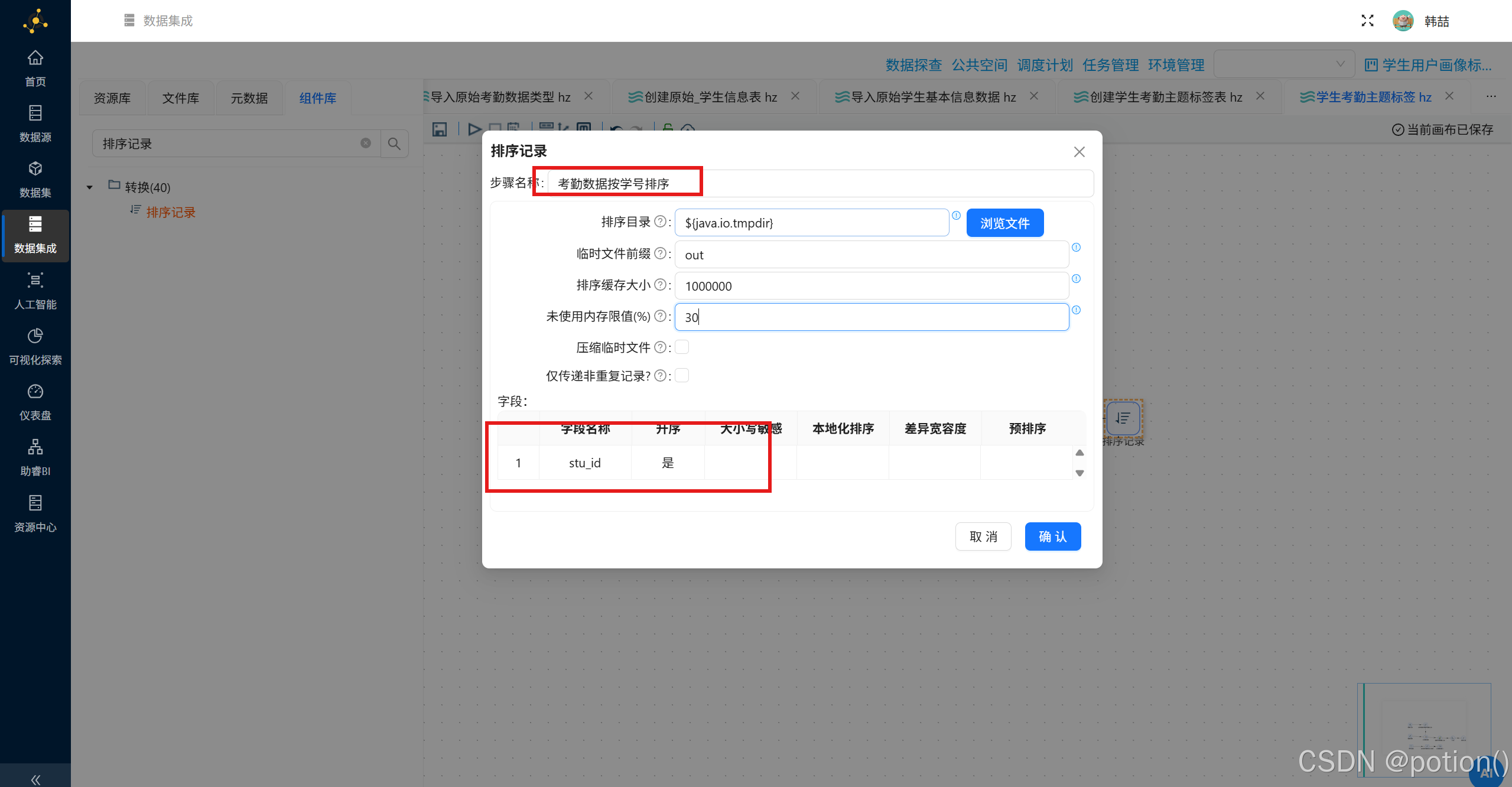This screenshot has height=787, width=1512.
Task: Show help for 临时文件前缀 question icon
Action: pos(661,253)
